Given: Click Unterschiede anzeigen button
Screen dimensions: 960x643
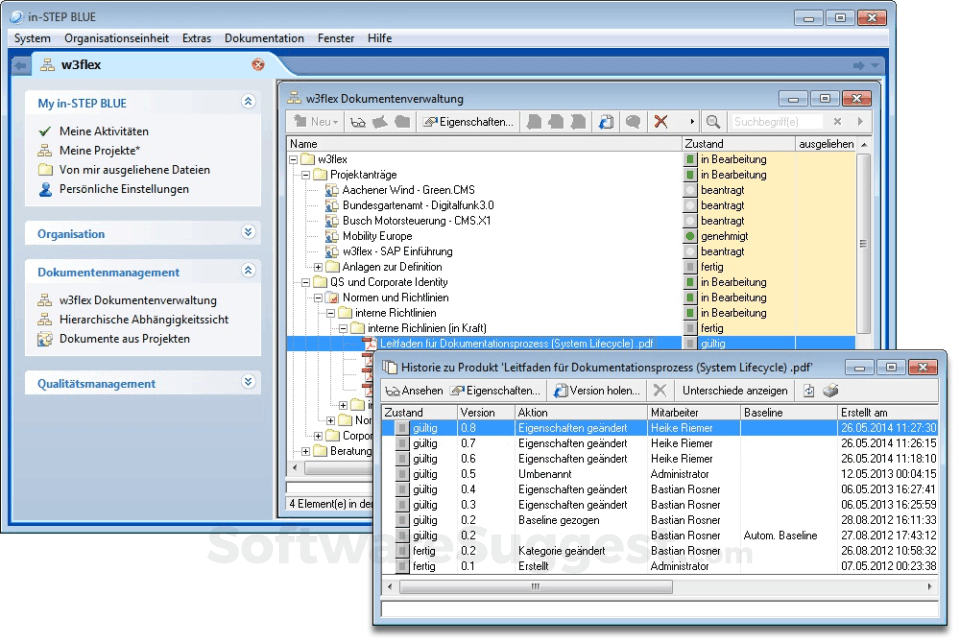Looking at the screenshot, I should pos(734,391).
